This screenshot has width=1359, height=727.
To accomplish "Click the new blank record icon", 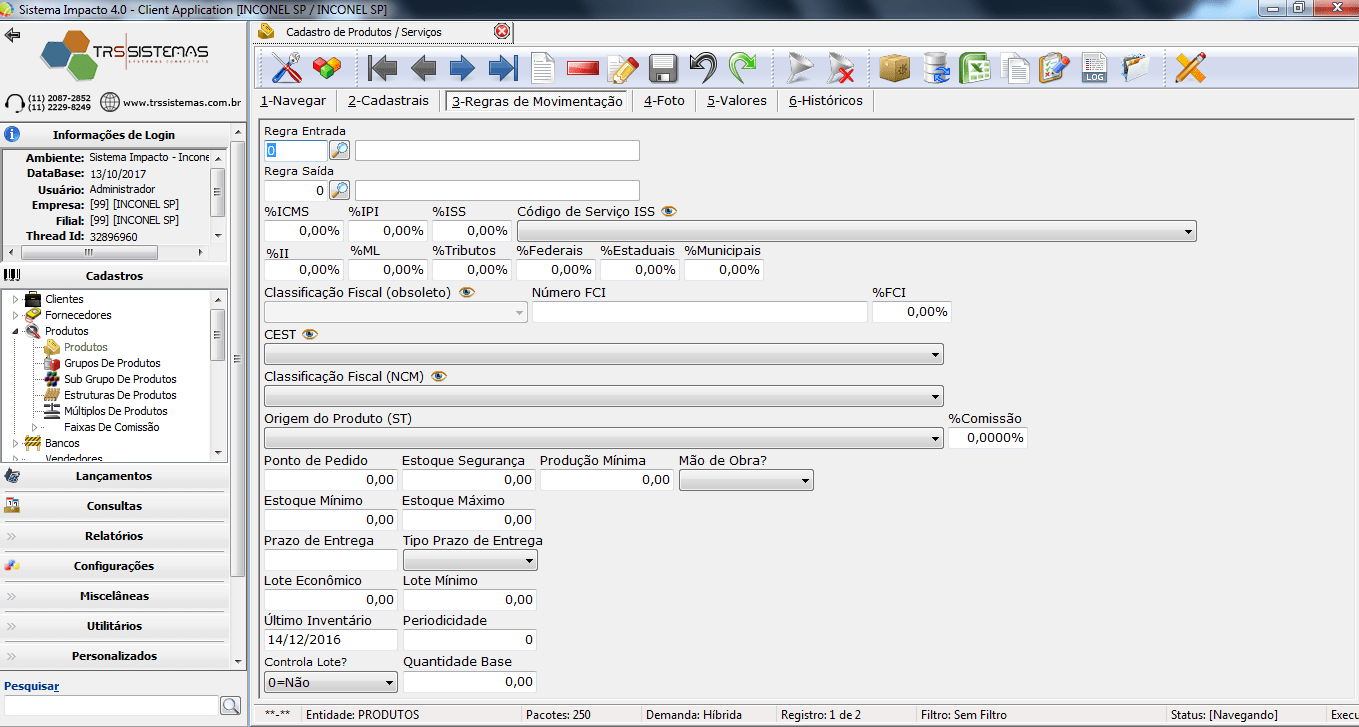I will point(542,69).
